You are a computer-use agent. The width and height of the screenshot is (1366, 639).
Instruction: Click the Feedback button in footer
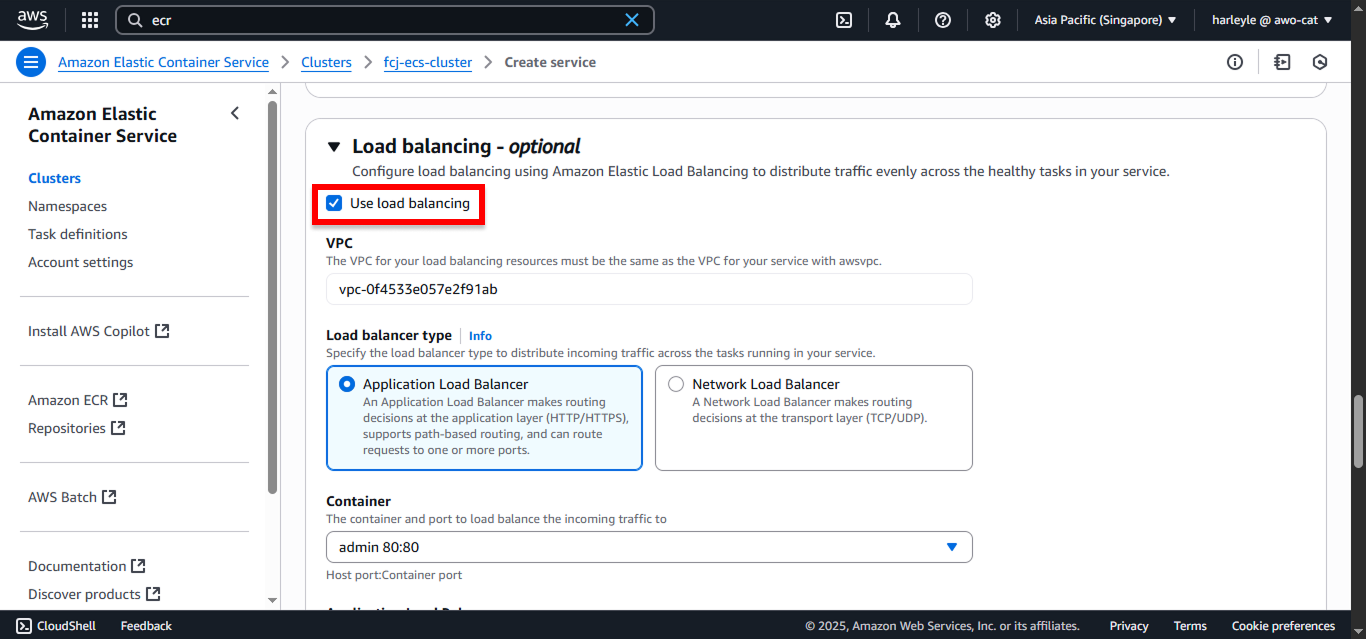coord(146,626)
